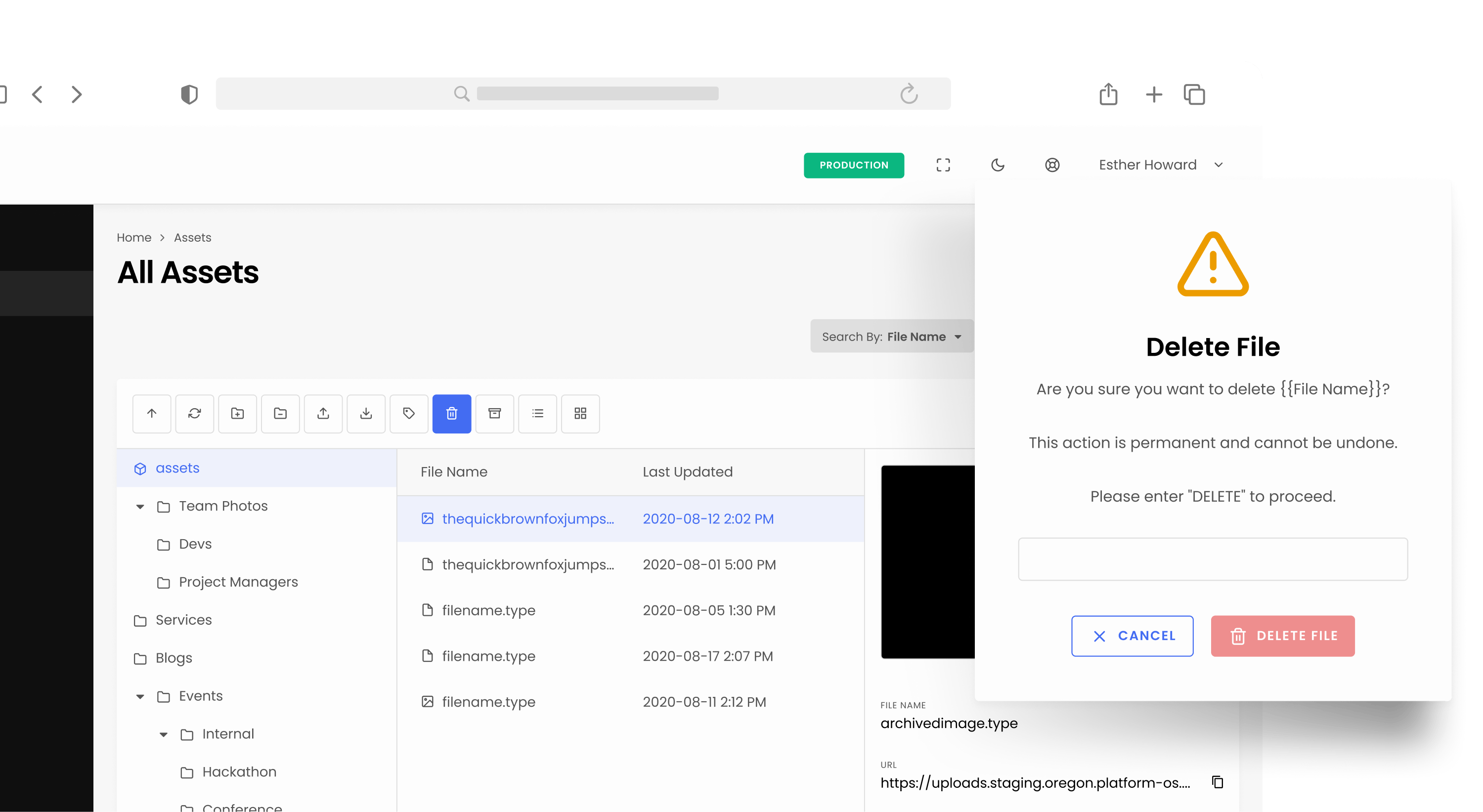Click the refresh assets icon

(195, 413)
